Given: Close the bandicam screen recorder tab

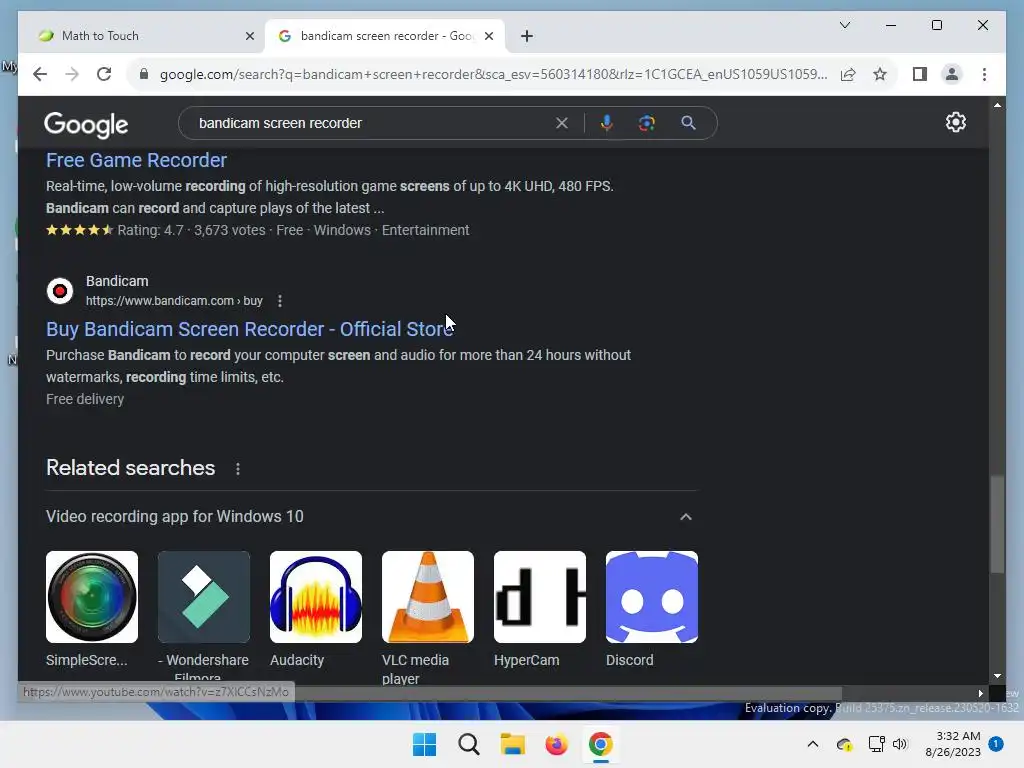Looking at the screenshot, I should click(x=488, y=36).
